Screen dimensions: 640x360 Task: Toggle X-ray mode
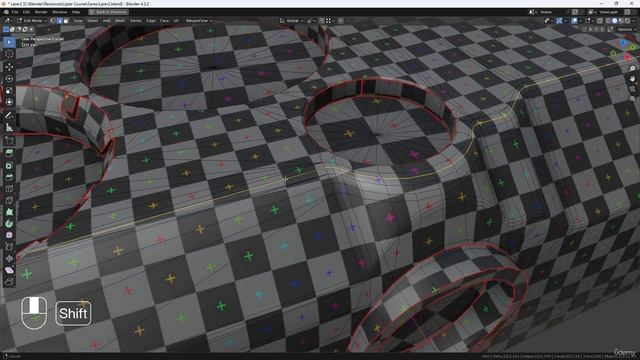click(x=600, y=21)
